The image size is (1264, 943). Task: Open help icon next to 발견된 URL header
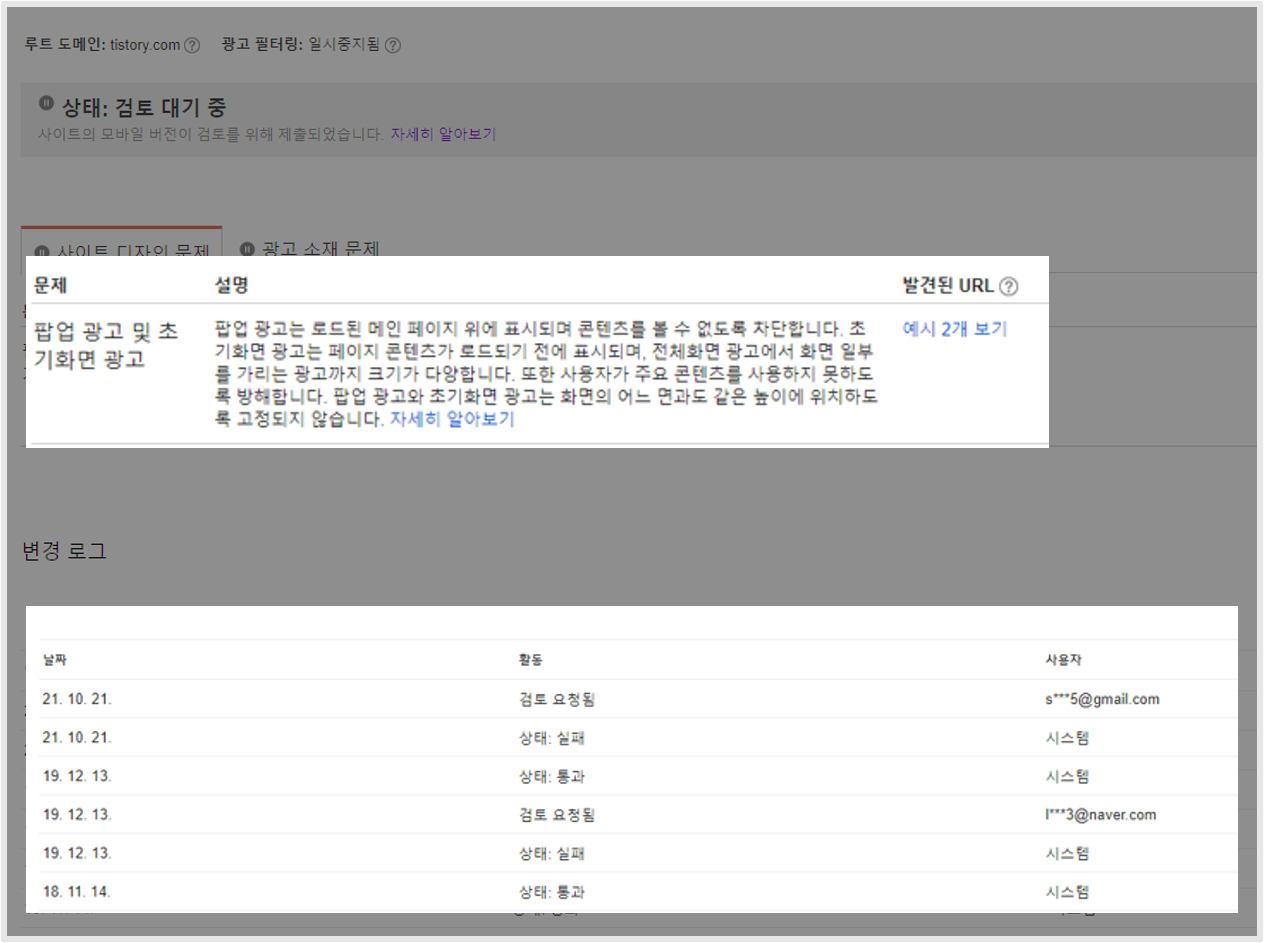tap(1010, 285)
